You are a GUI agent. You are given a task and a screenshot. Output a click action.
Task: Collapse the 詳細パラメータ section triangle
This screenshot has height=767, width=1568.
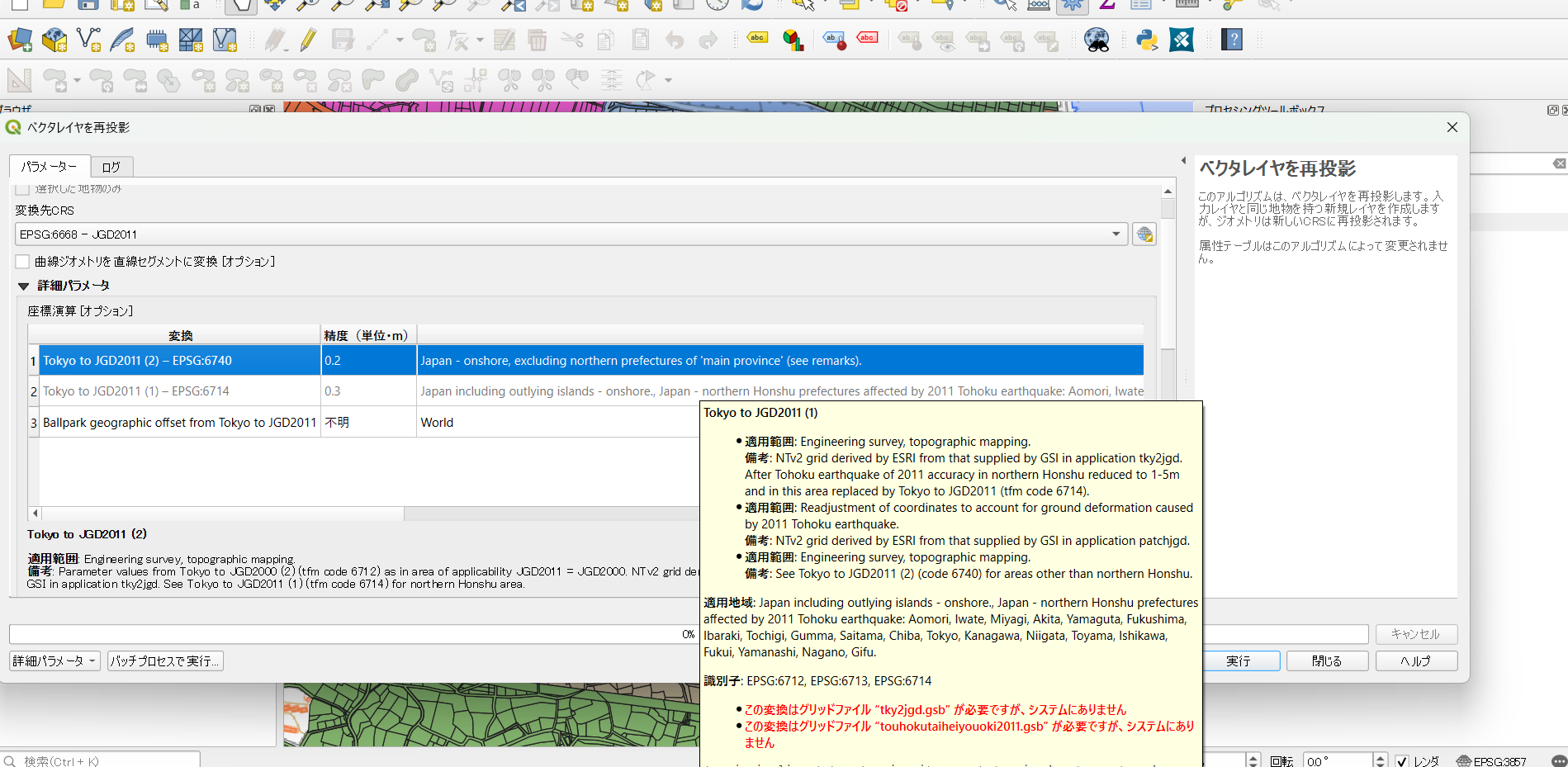coord(23,286)
